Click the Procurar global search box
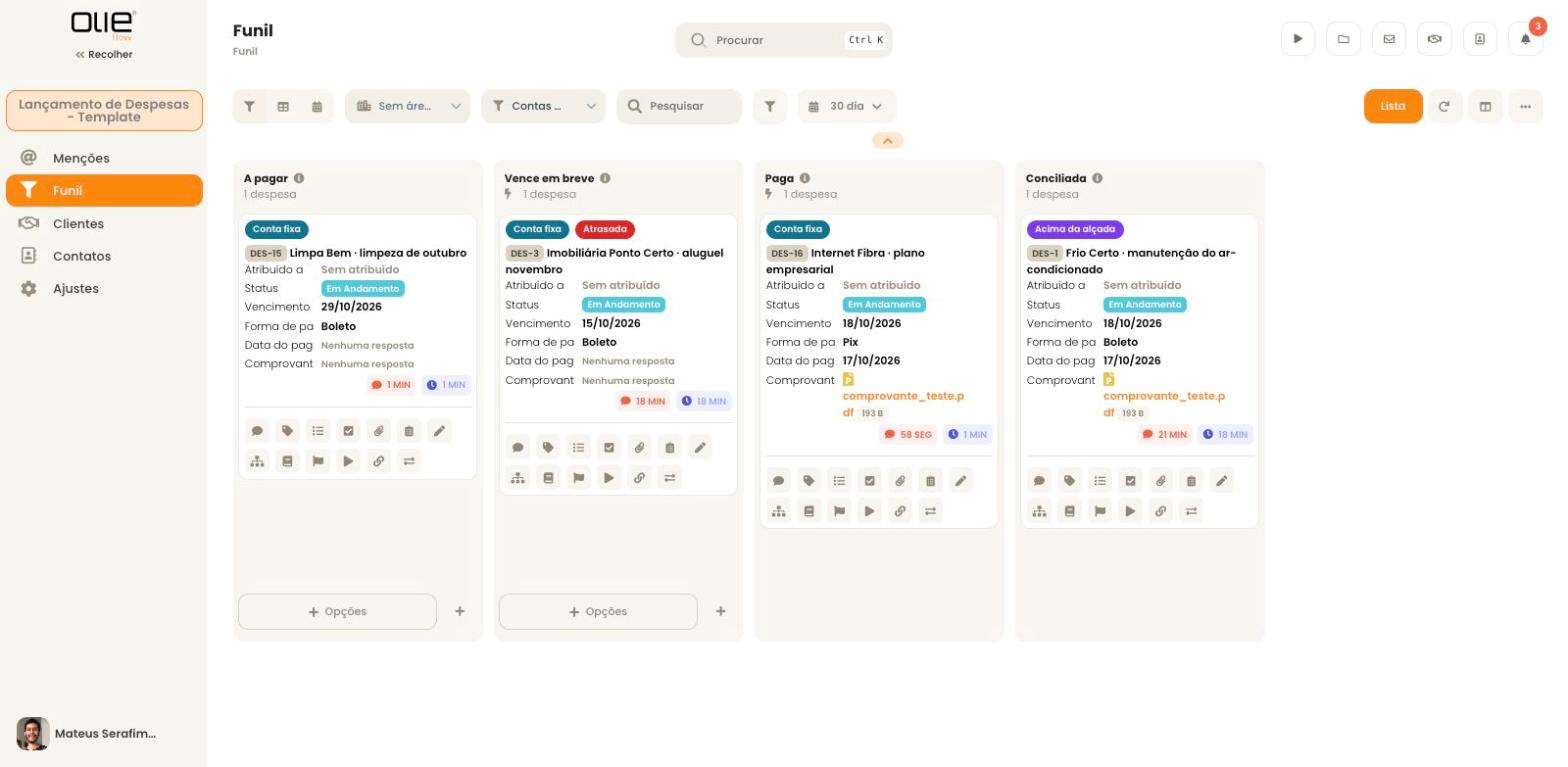Screen dimensions: 1568x767 783,40
